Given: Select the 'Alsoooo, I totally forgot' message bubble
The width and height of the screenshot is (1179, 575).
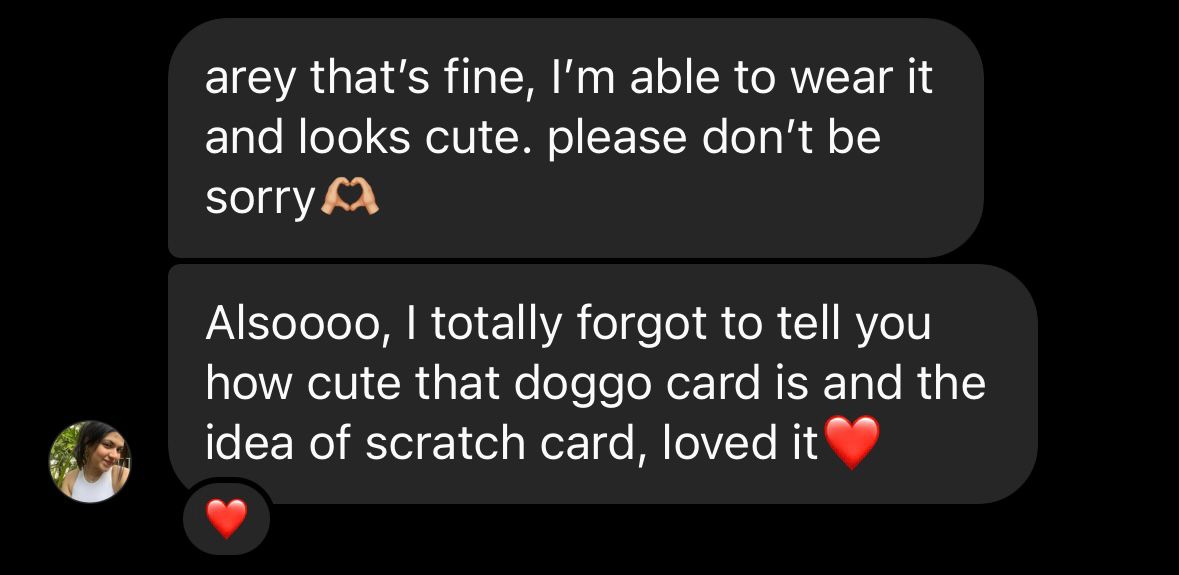Looking at the screenshot, I should 602,384.
